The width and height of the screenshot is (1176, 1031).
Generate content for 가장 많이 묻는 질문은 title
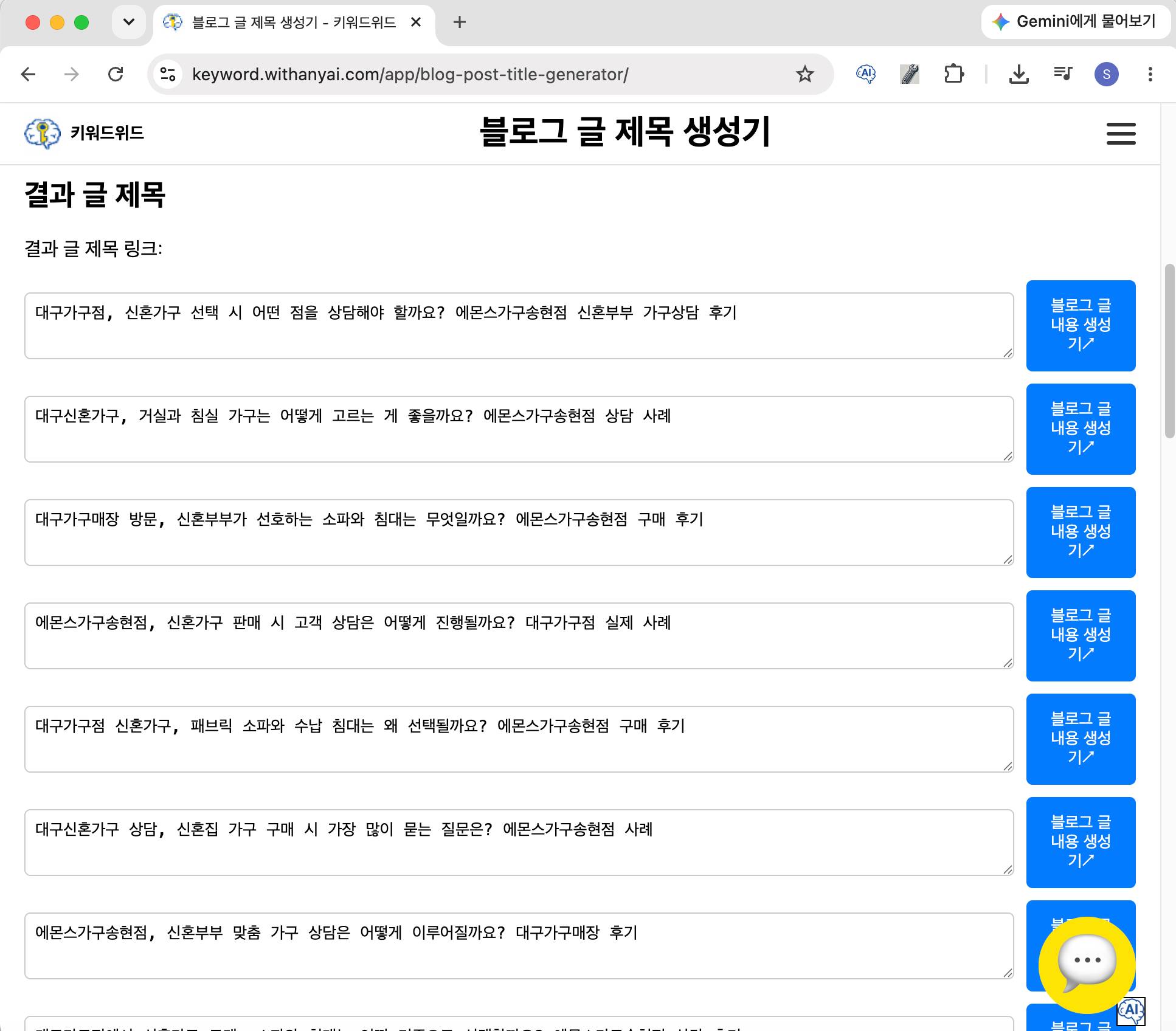coord(1081,843)
